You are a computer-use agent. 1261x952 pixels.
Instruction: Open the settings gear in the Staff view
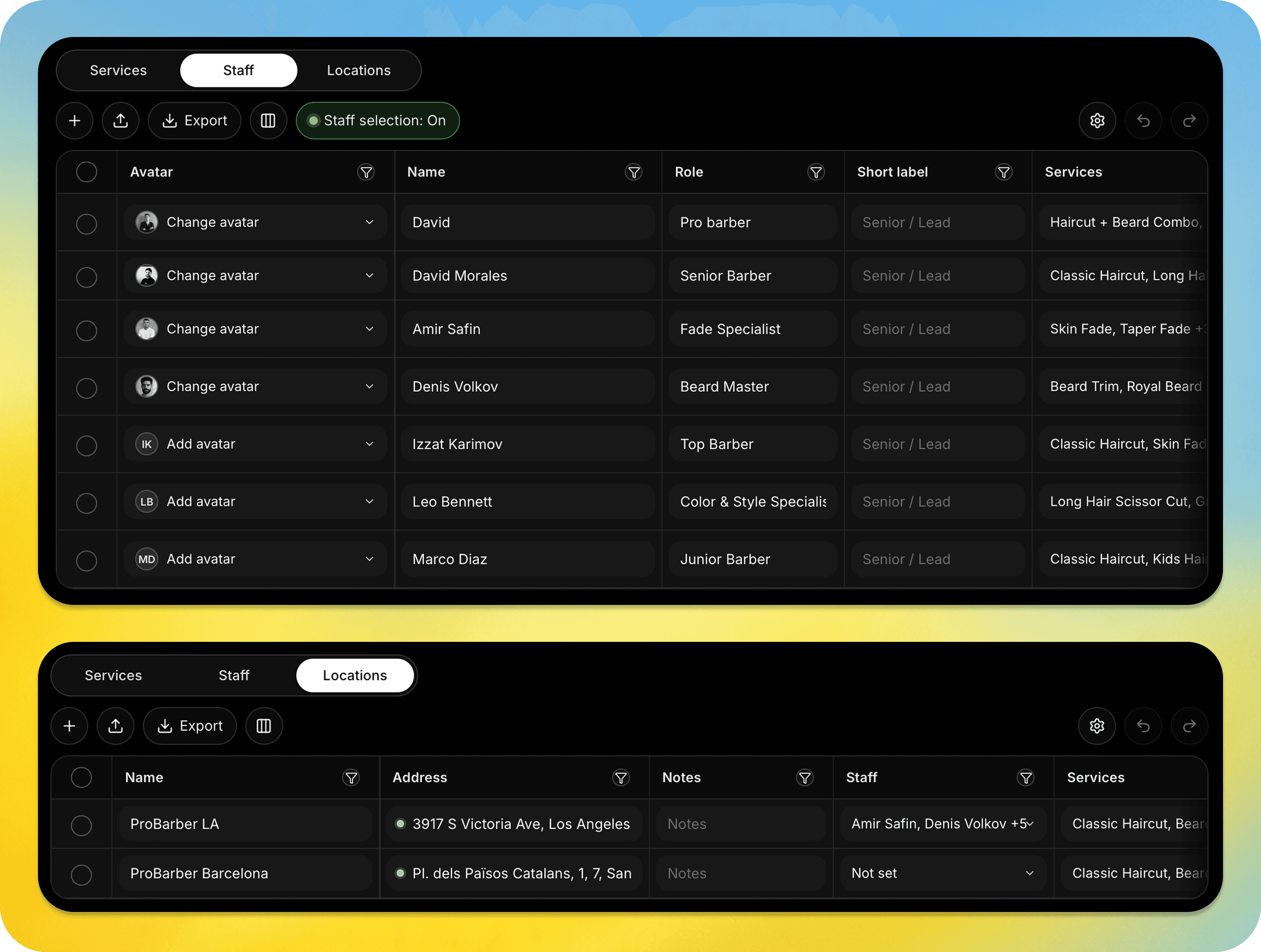pyautogui.click(x=1097, y=121)
